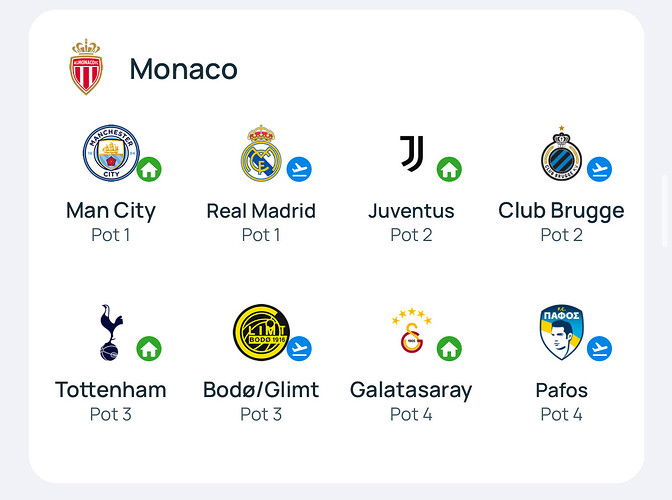Click blue plane icon beside Pafos
Screen dimensions: 672x500
click(600, 349)
